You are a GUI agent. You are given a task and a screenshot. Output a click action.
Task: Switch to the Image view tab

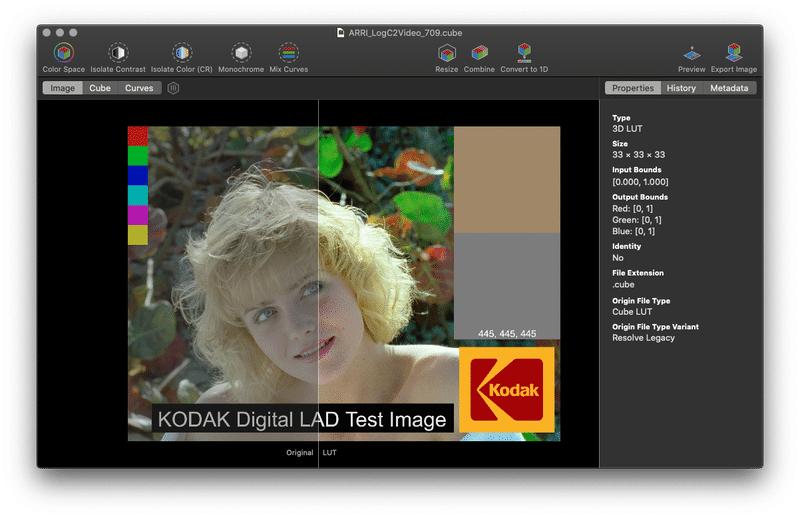pos(62,88)
